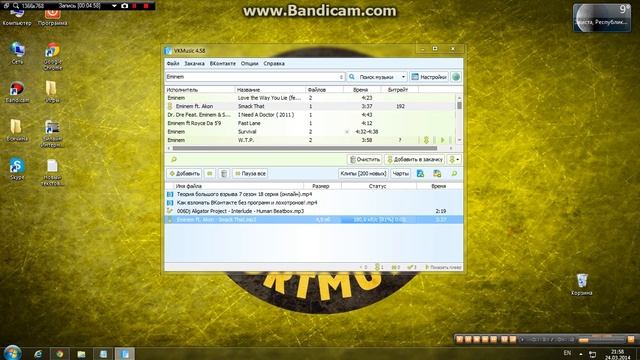
Task: Open the ВКонтакте menu
Action: click(222, 64)
